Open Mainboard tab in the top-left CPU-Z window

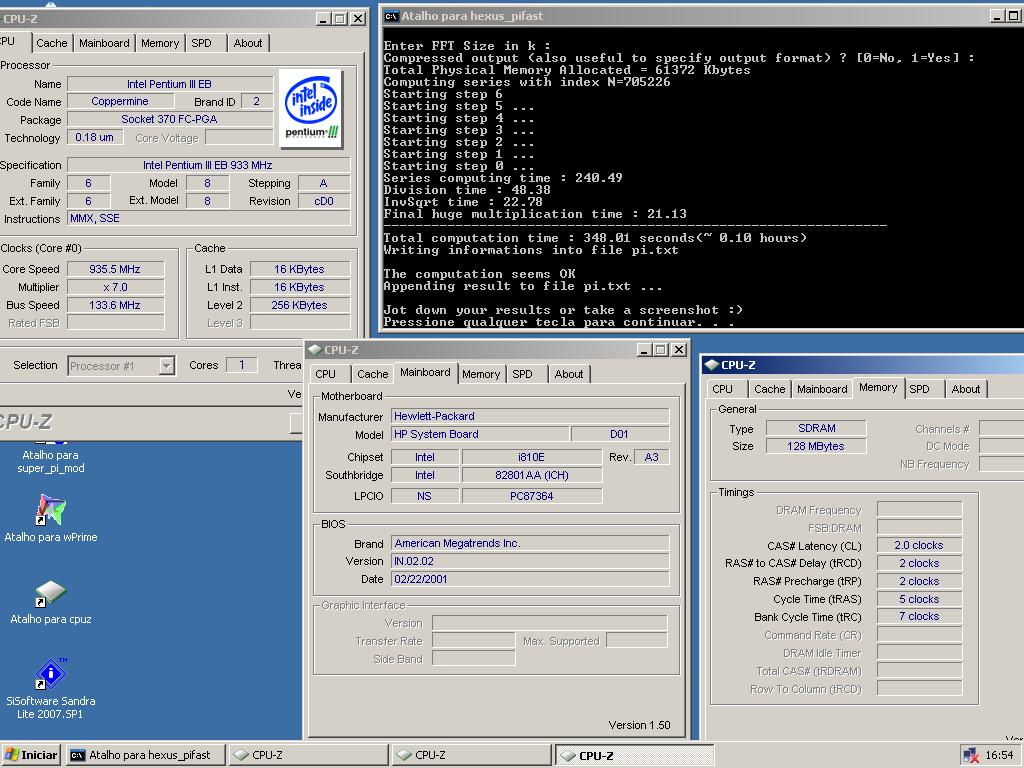coord(104,43)
